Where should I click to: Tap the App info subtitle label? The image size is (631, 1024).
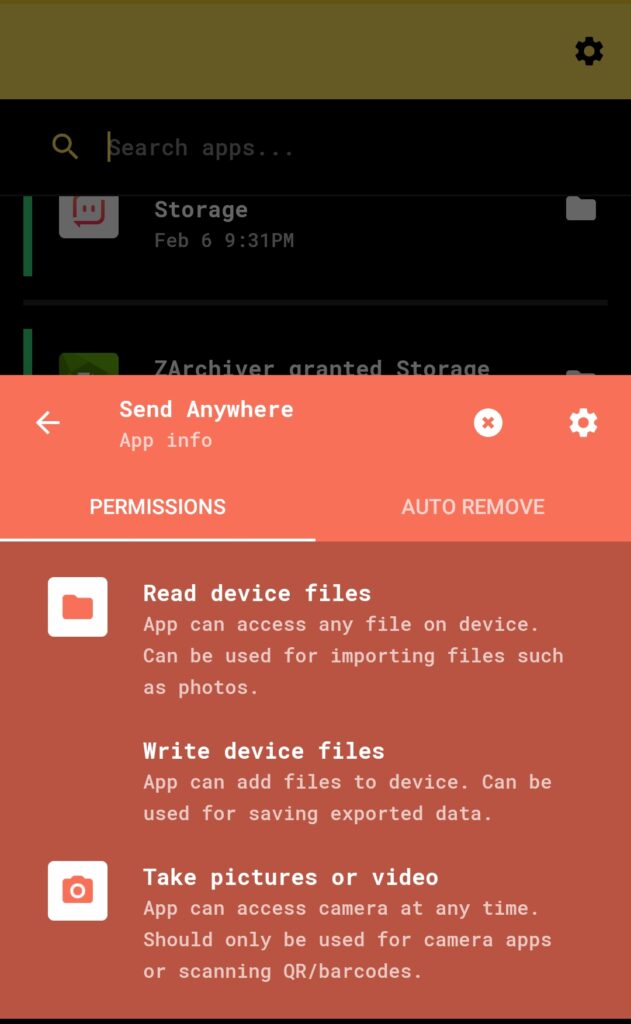166,440
